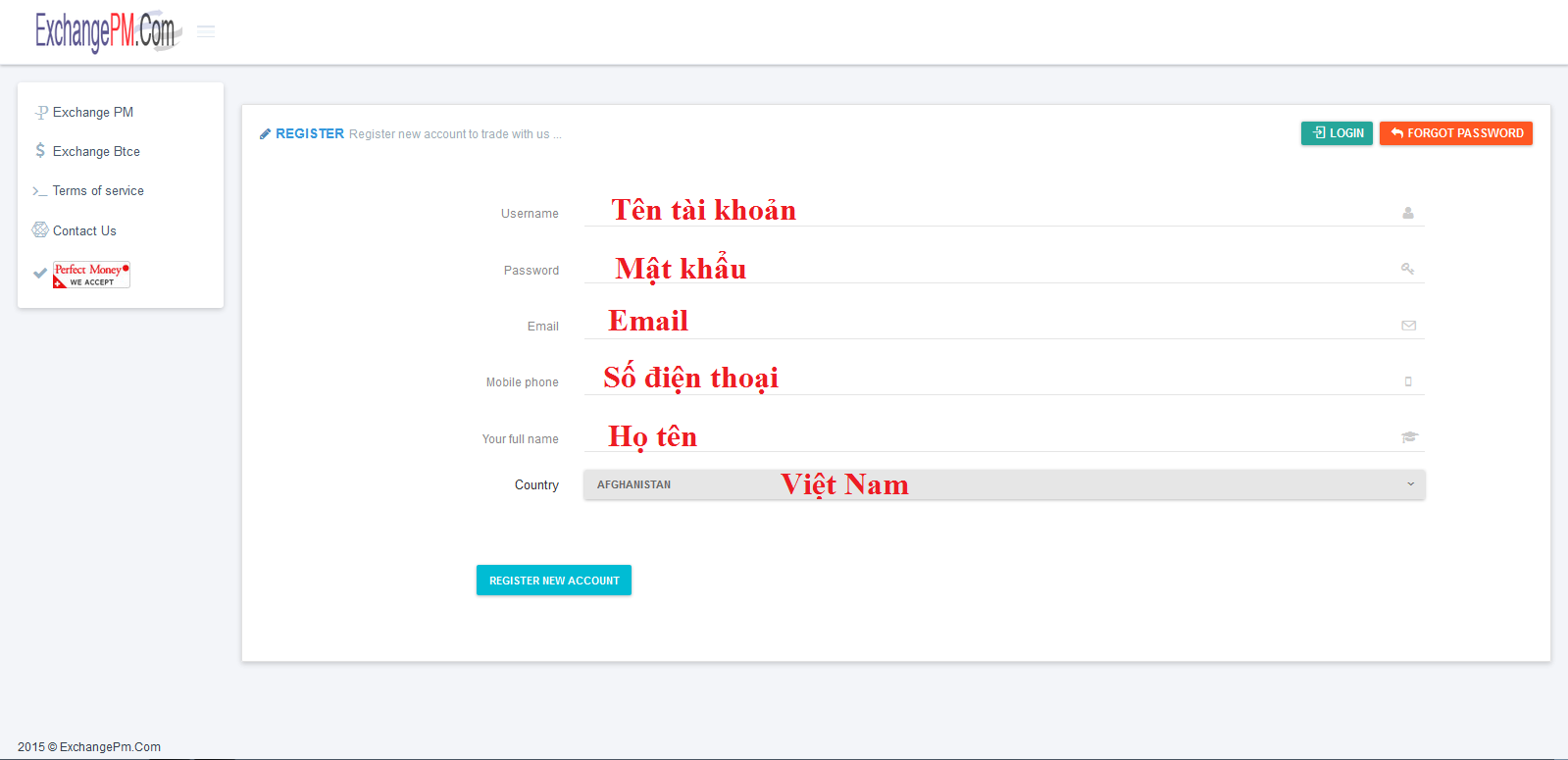This screenshot has height=760, width=1568.
Task: Focus the Mobile phone input field
Action: pyautogui.click(x=1004, y=380)
